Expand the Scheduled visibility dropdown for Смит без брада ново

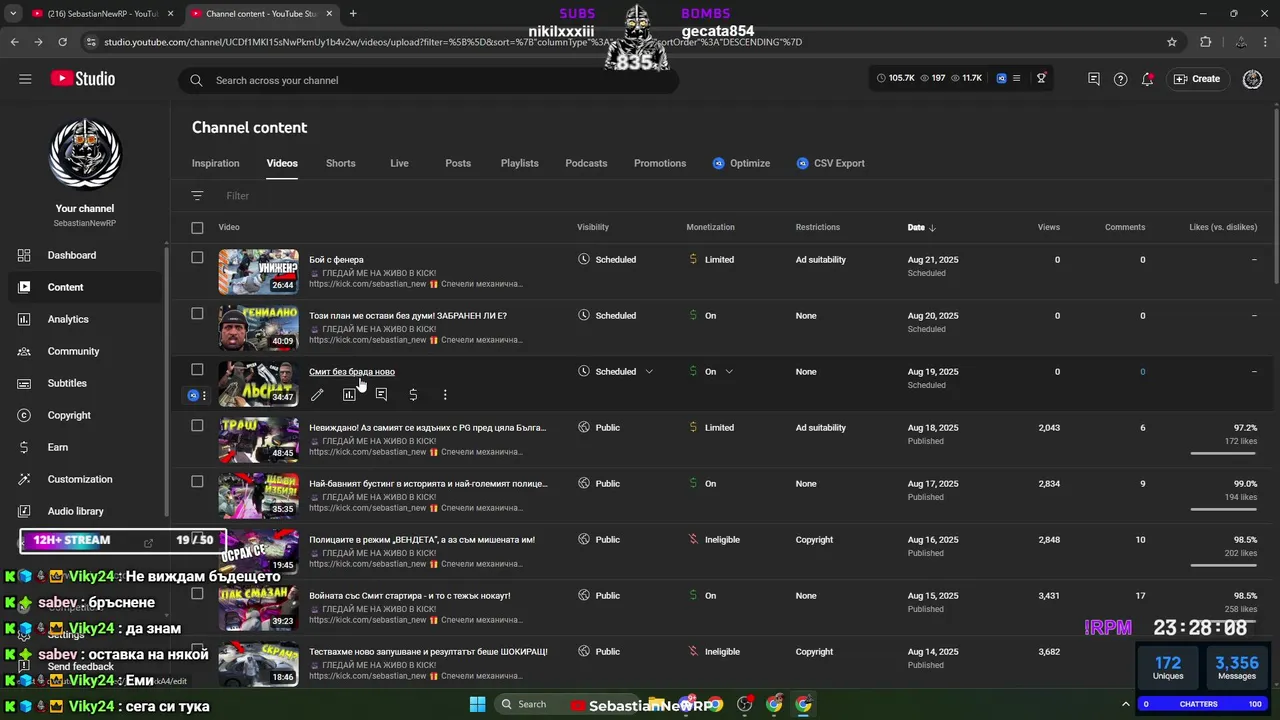tap(649, 372)
